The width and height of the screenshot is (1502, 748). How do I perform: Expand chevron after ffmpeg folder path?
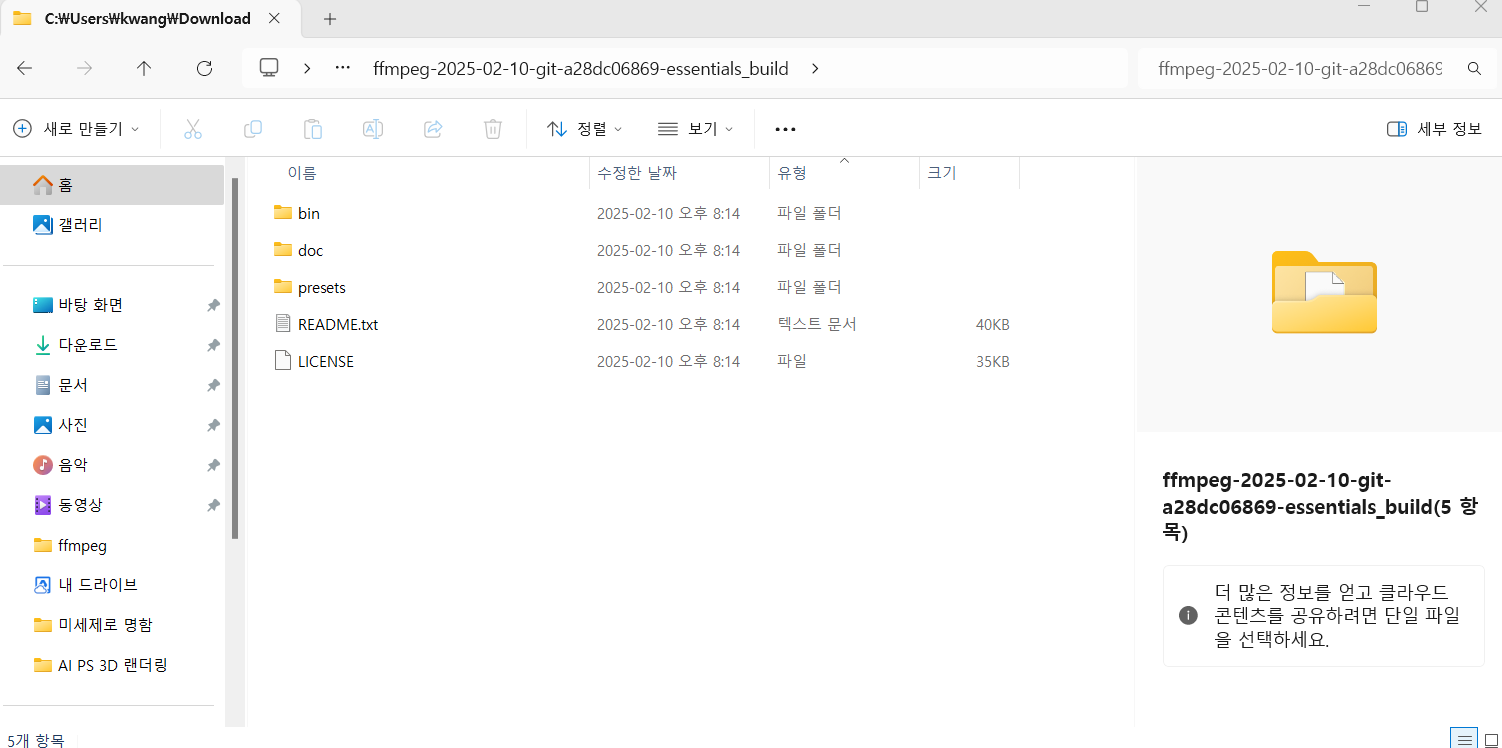pyautogui.click(x=815, y=68)
